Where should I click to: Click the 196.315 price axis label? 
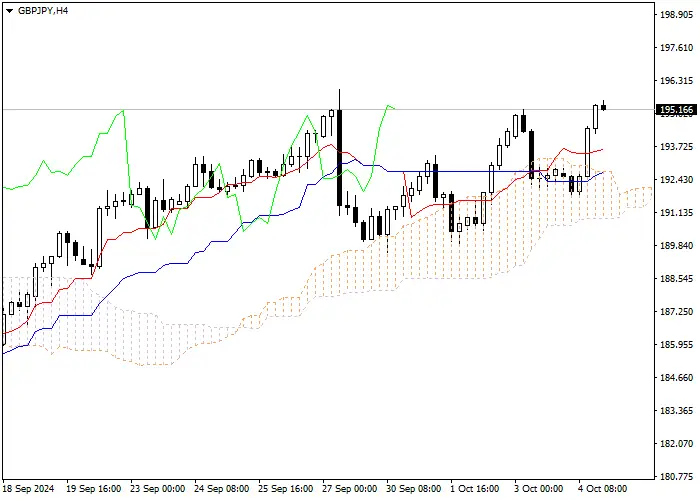[x=676, y=81]
